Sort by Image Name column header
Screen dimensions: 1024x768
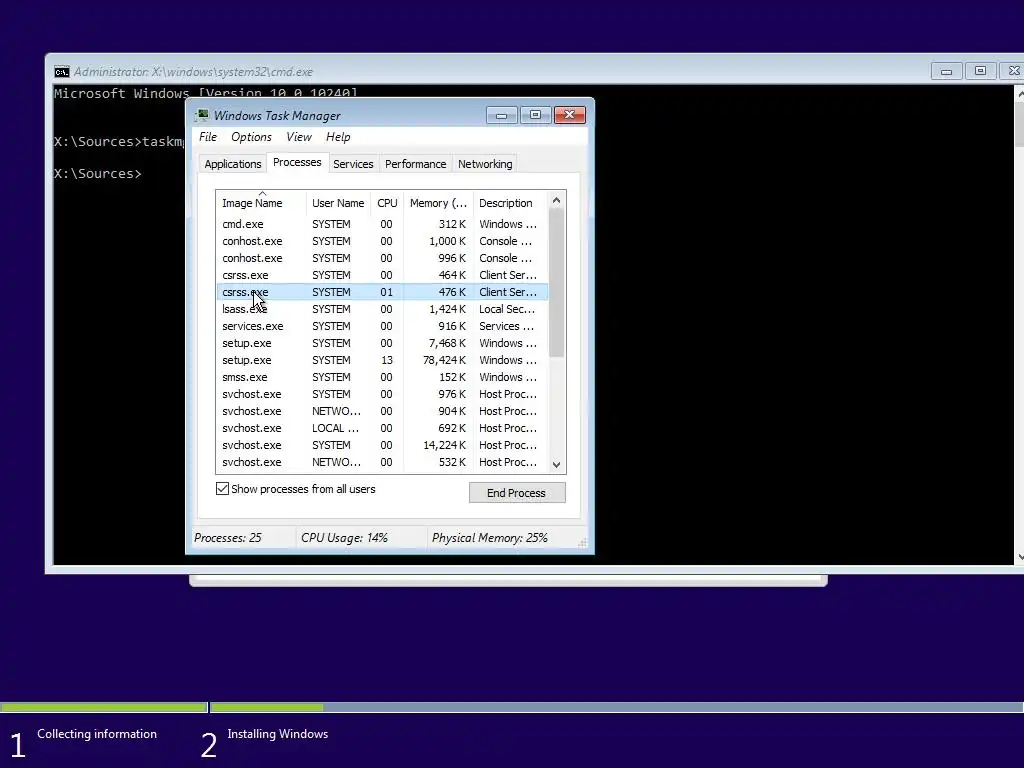(261, 202)
